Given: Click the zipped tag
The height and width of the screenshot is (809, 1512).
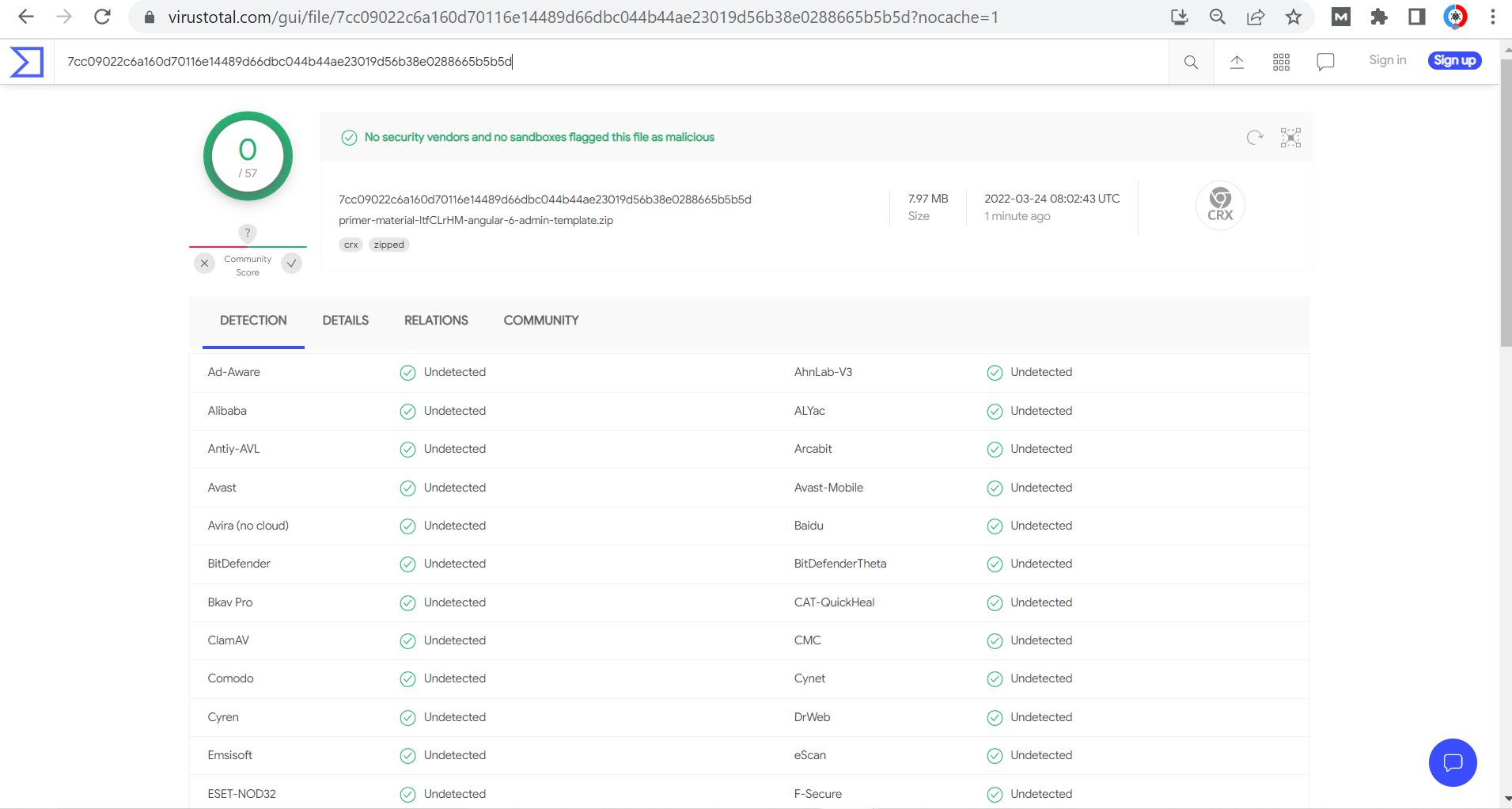Looking at the screenshot, I should point(388,245).
